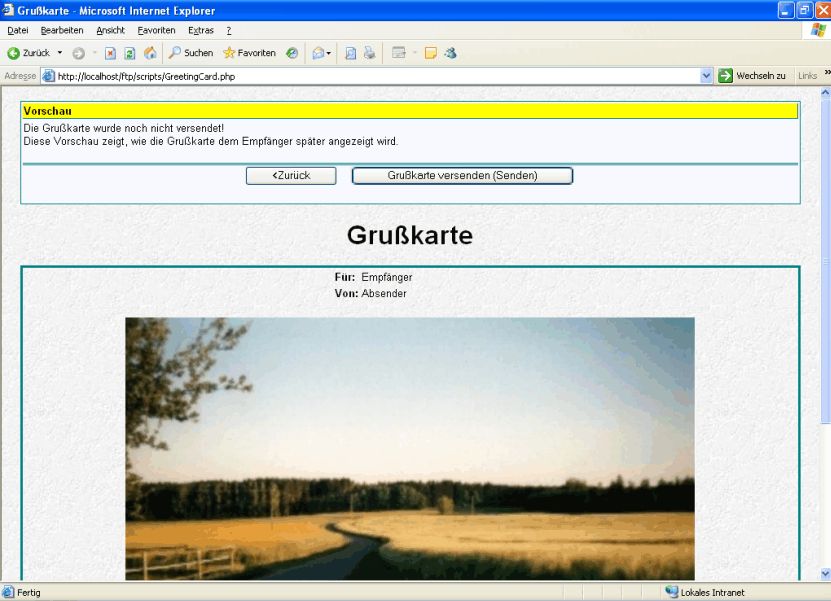Click the 'Von: Absender' text
Image resolution: width=831 pixels, height=601 pixels.
click(370, 294)
